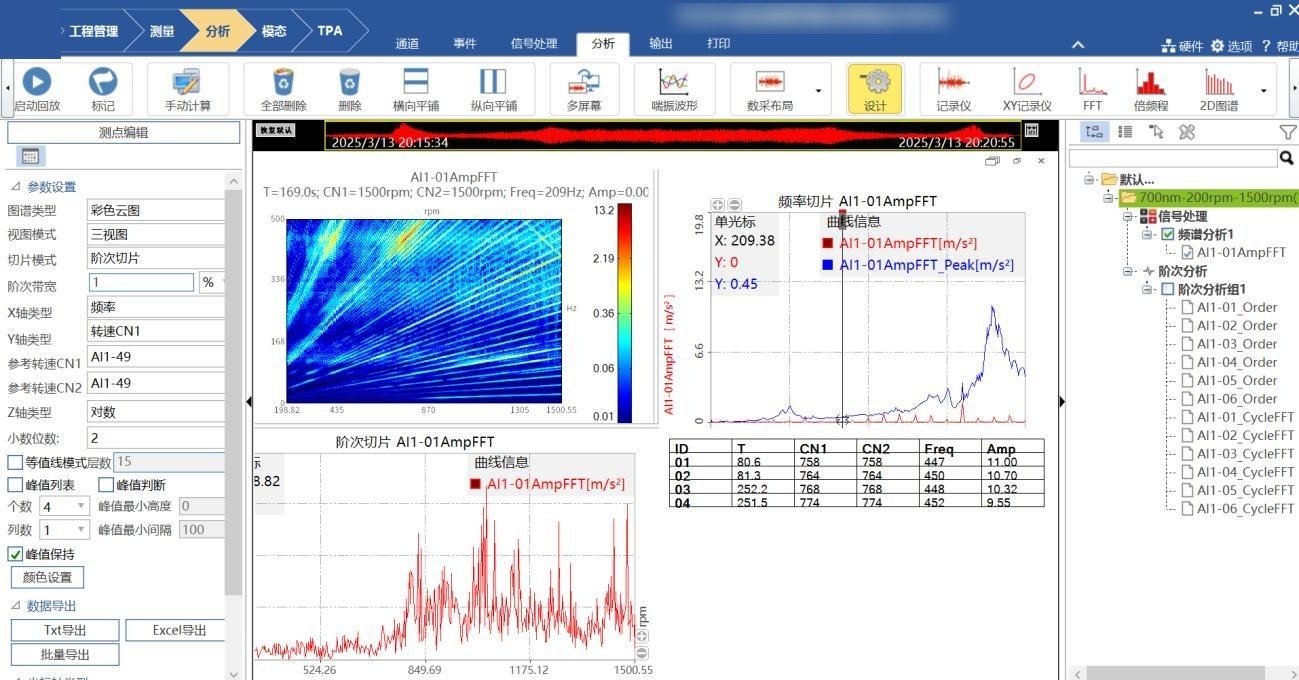Screen dimensions: 1299x680
Task: Click the 阶次带宽 input field
Action: coord(141,283)
